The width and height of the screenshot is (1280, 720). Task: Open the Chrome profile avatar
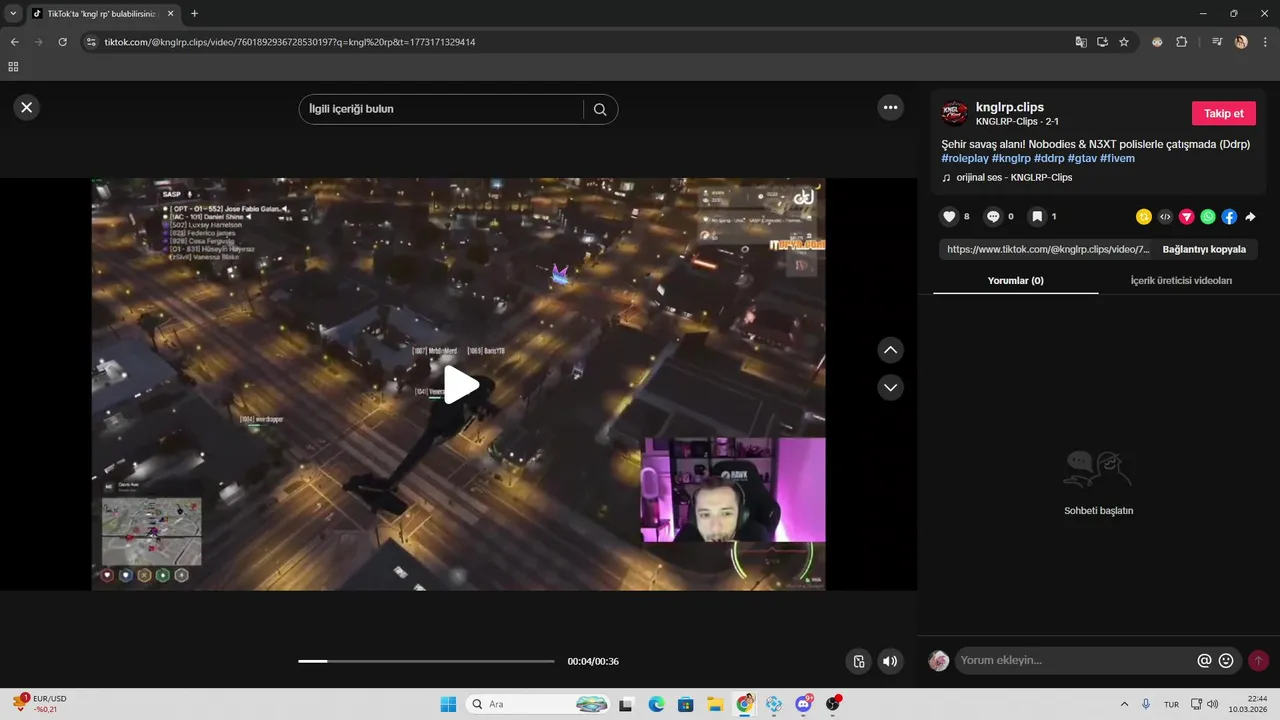(1241, 42)
